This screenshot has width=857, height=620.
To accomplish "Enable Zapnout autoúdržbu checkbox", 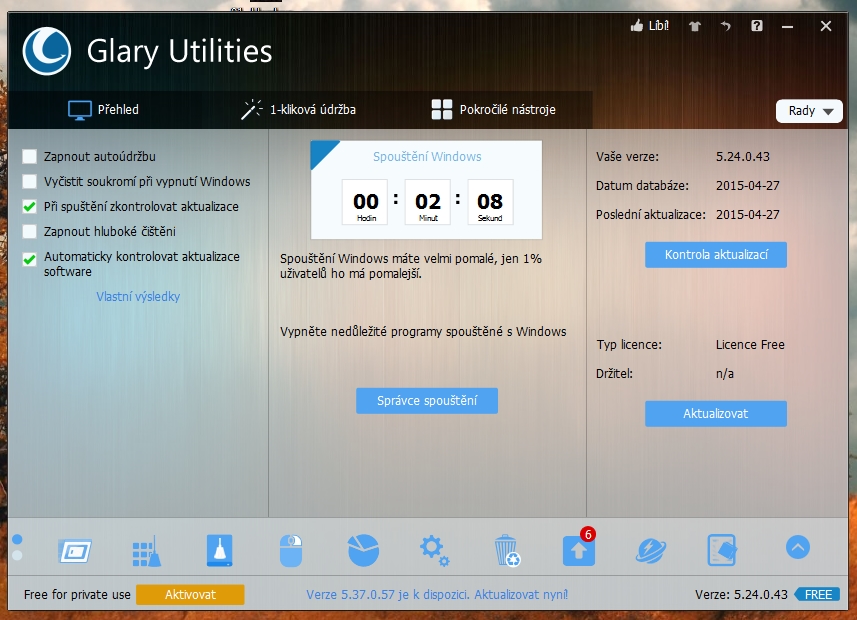I will 30,156.
